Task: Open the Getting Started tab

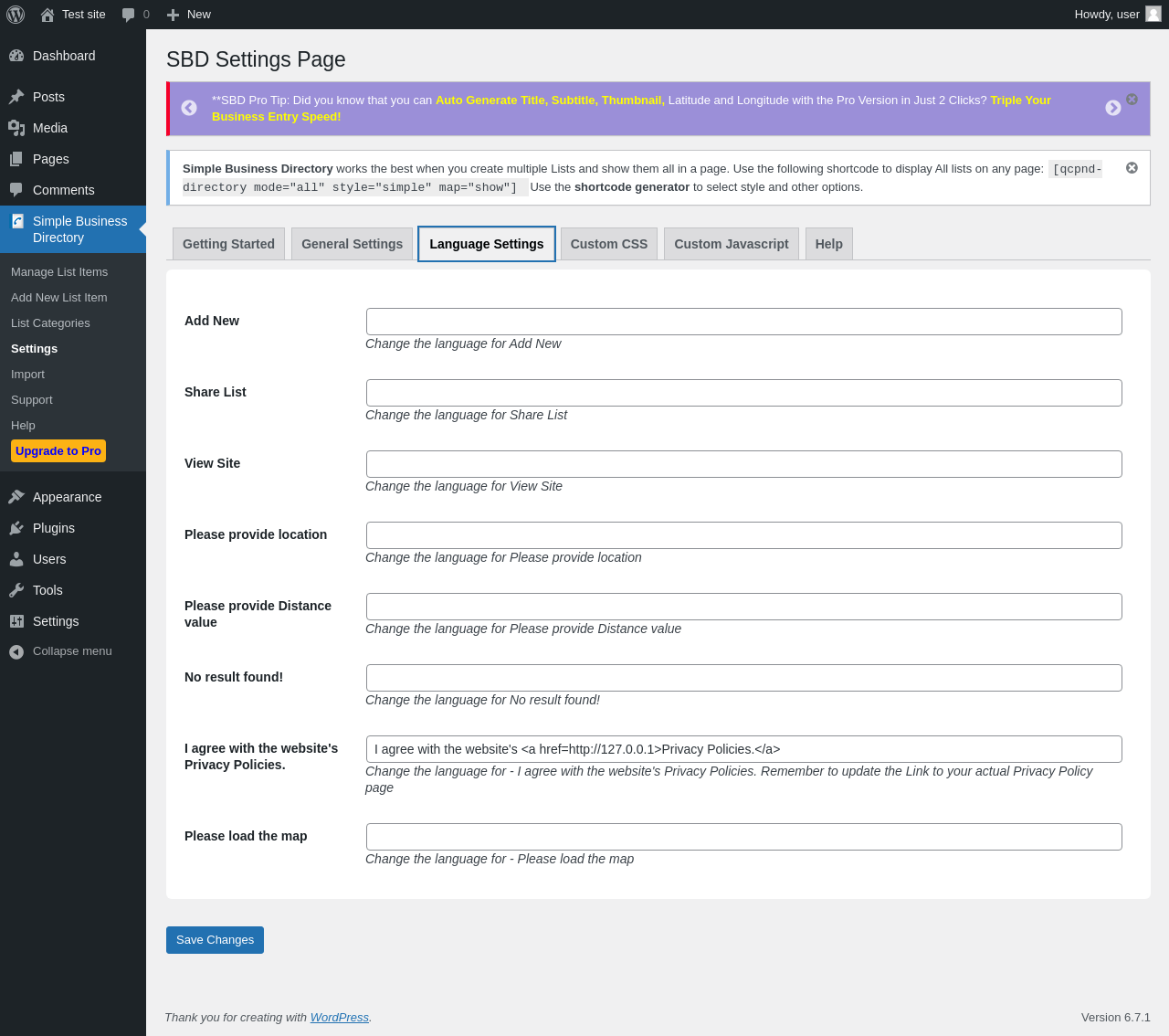Action: [228, 244]
